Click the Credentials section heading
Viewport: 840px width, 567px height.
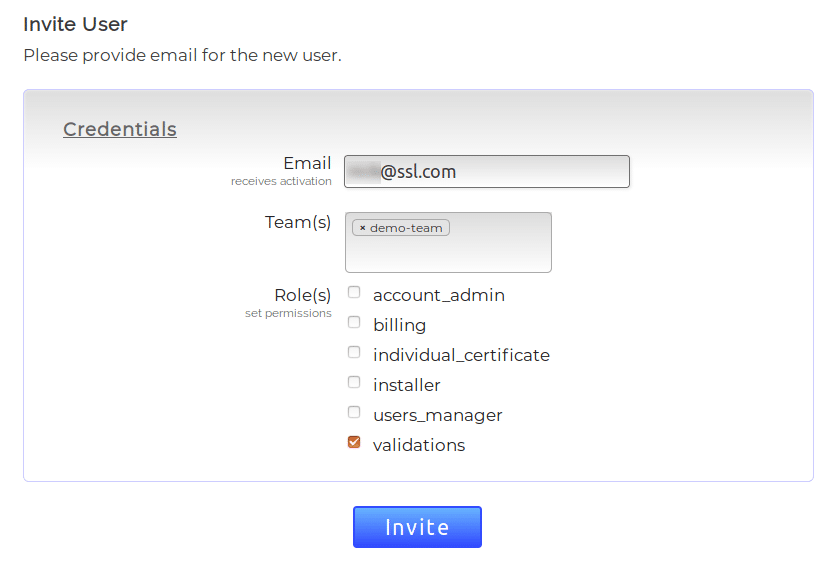click(120, 129)
